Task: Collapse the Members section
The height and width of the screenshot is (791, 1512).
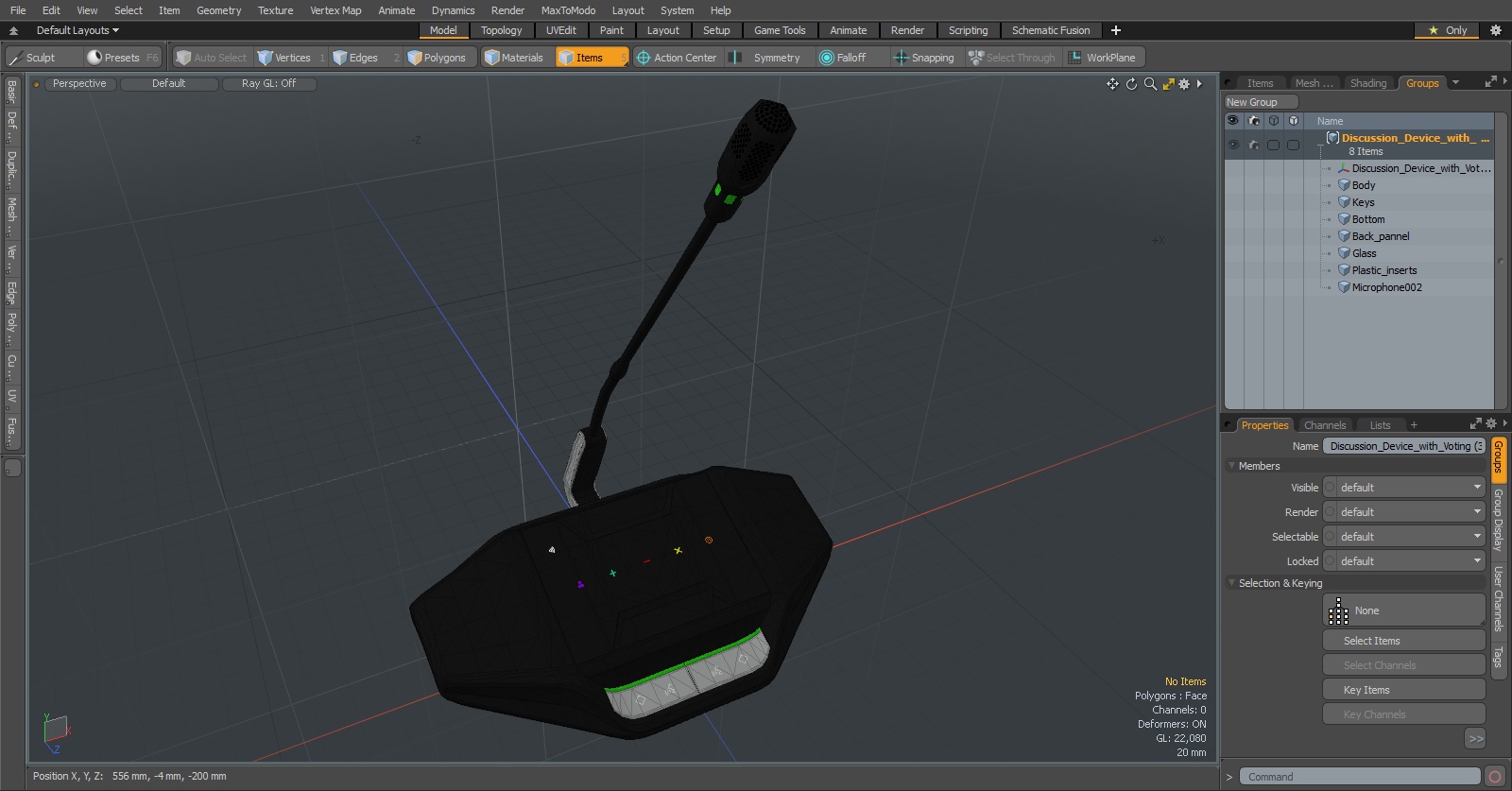Action: tap(1232, 466)
